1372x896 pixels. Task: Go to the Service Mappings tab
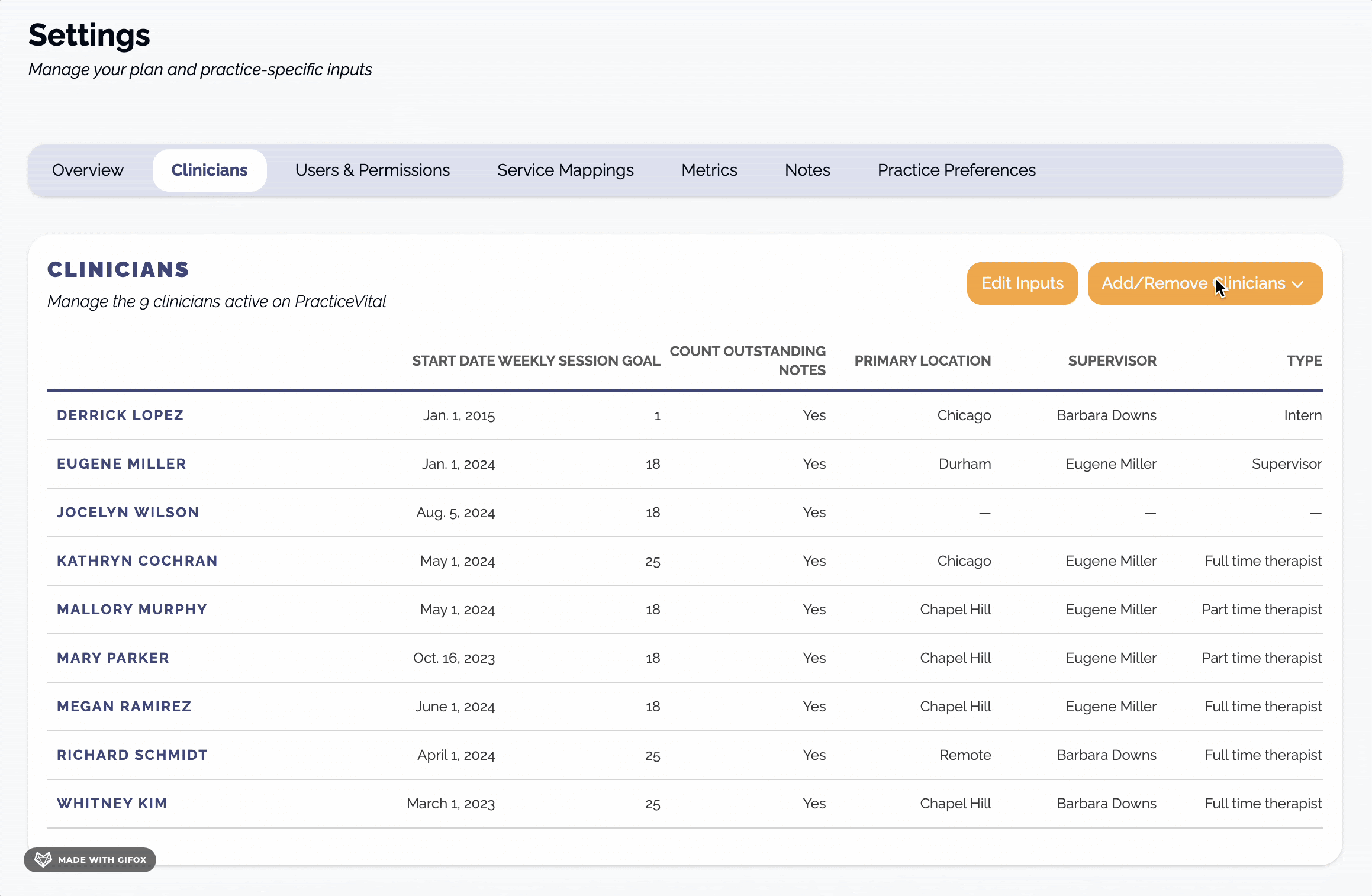[x=565, y=170]
